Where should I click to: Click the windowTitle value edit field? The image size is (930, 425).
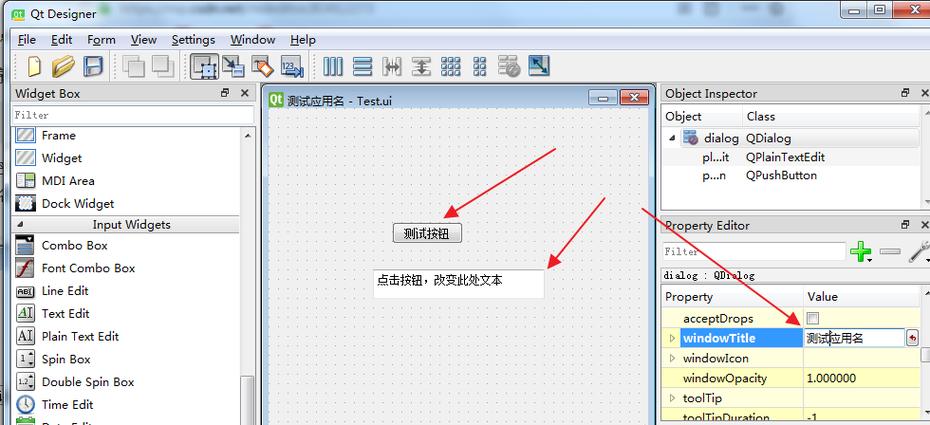(853, 338)
